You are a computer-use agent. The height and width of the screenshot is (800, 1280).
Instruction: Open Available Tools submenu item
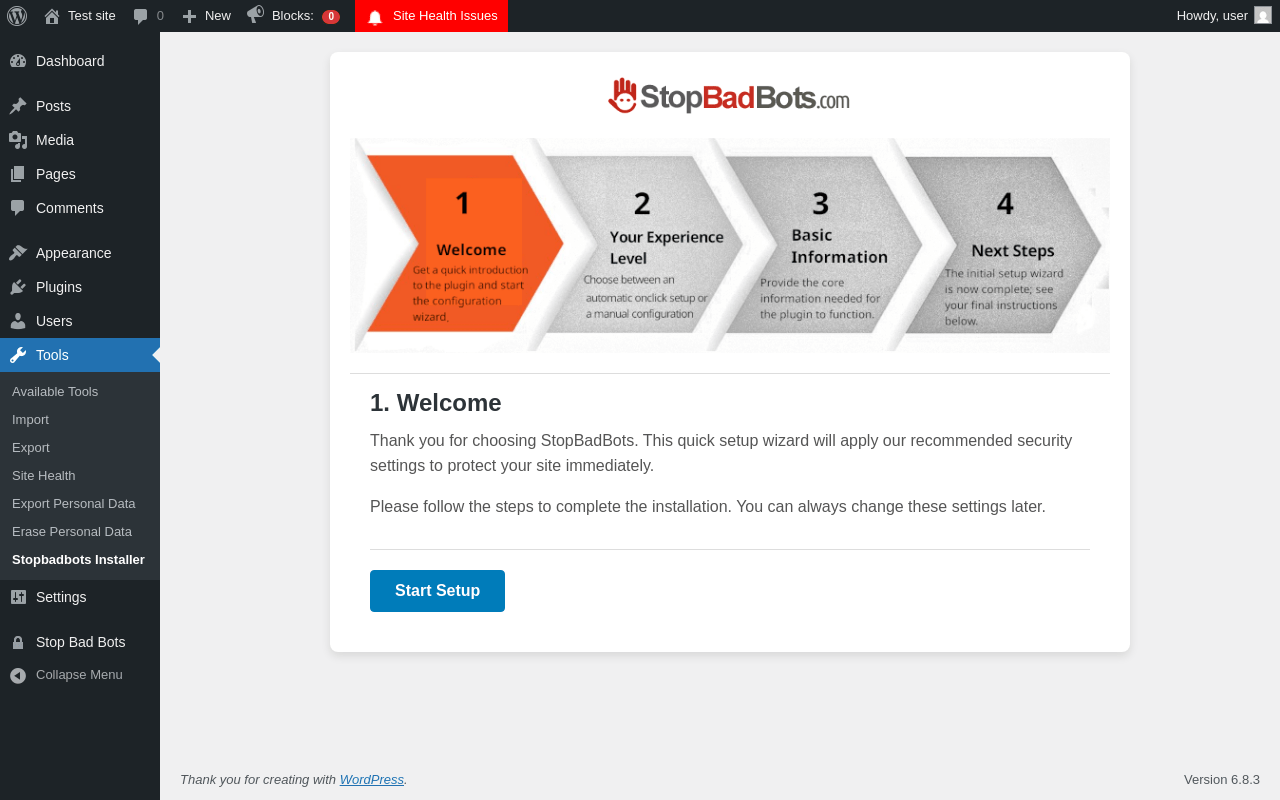pos(55,391)
